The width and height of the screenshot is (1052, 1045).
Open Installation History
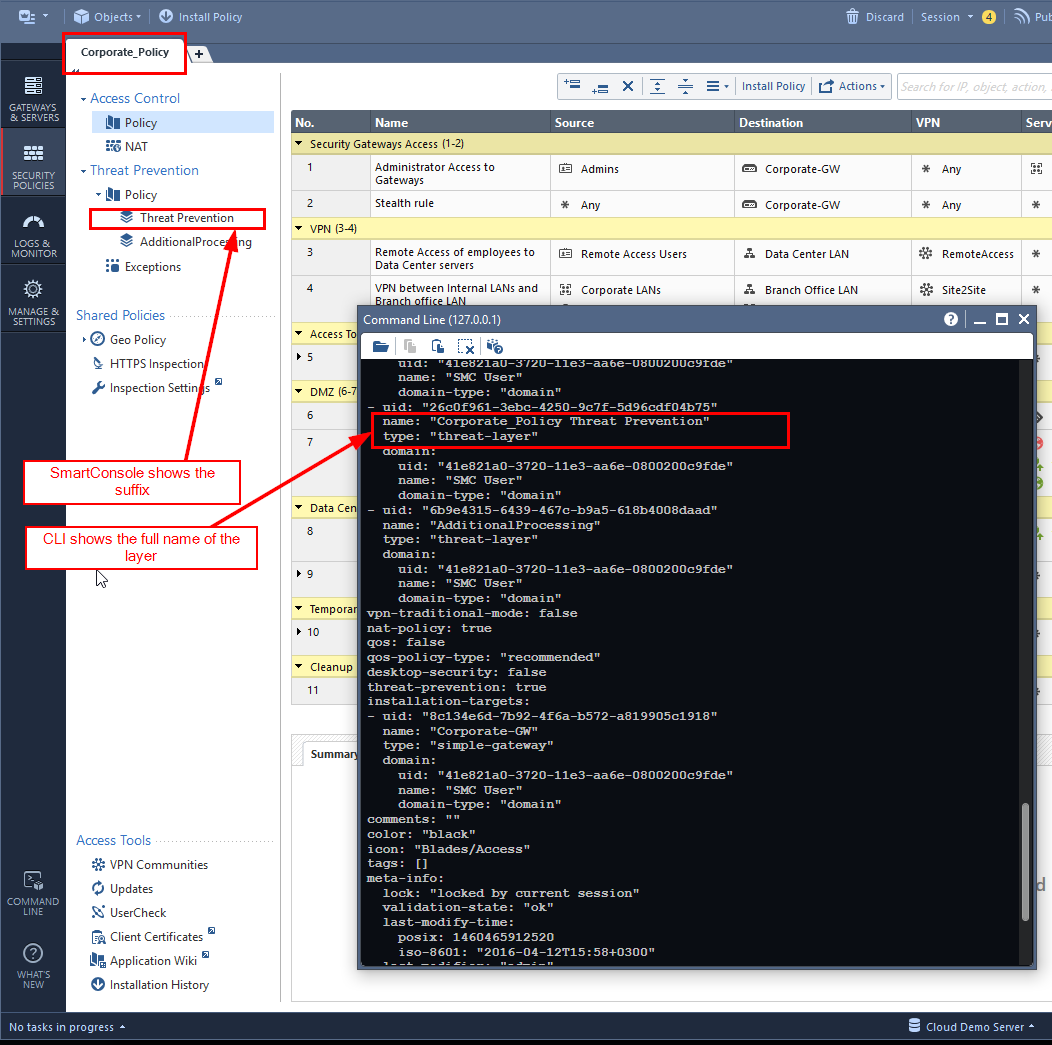[150, 985]
